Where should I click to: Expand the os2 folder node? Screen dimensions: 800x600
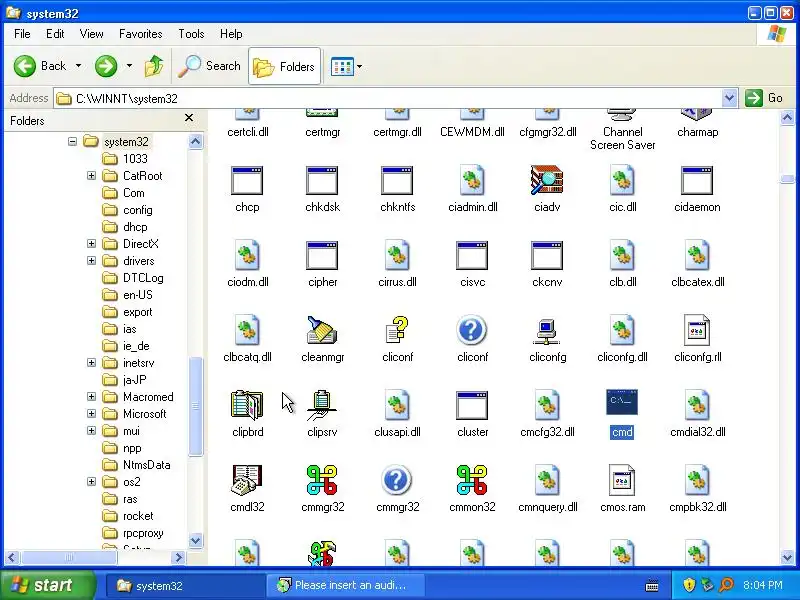point(91,482)
